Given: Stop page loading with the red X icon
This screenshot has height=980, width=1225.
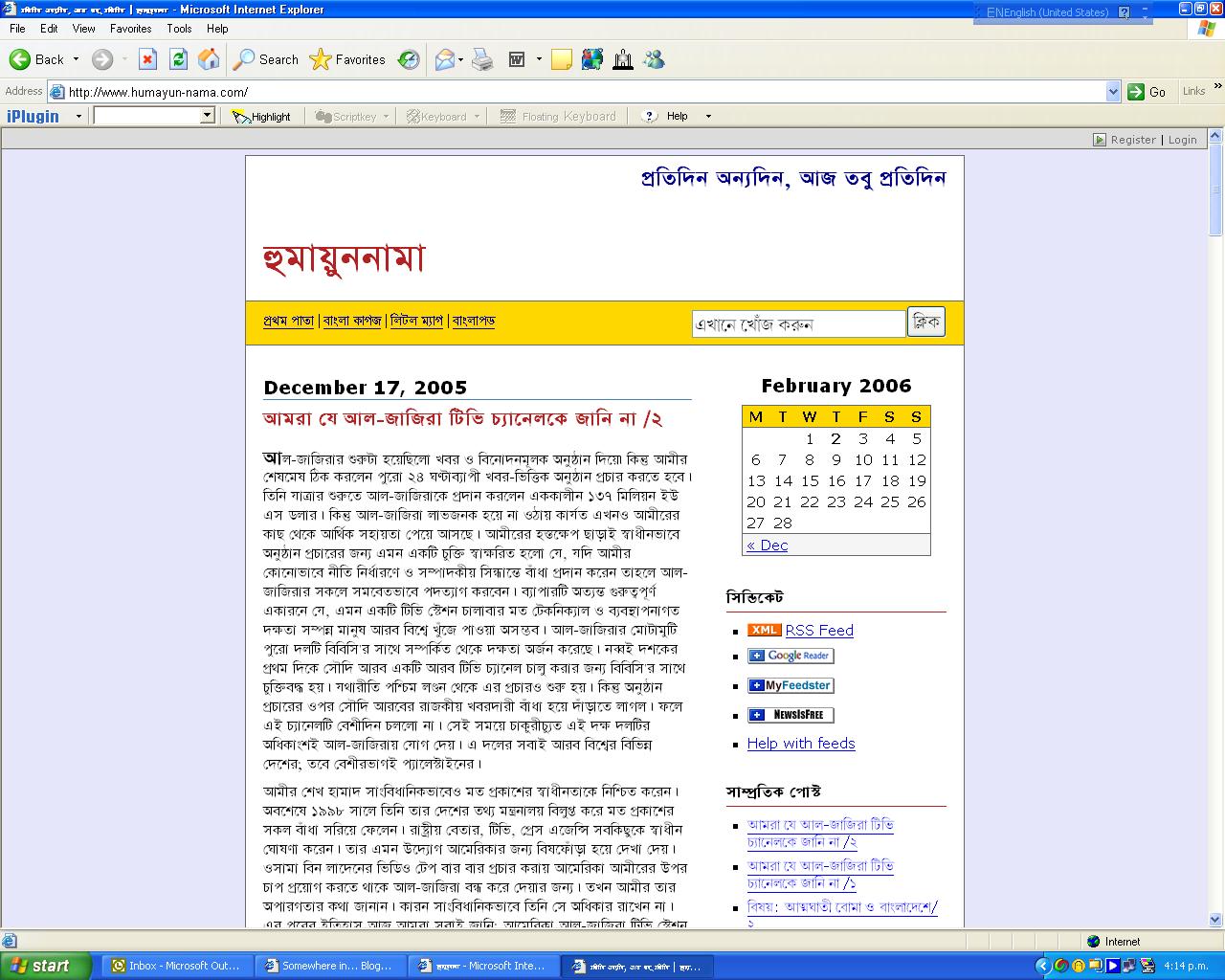Looking at the screenshot, I should tap(147, 59).
